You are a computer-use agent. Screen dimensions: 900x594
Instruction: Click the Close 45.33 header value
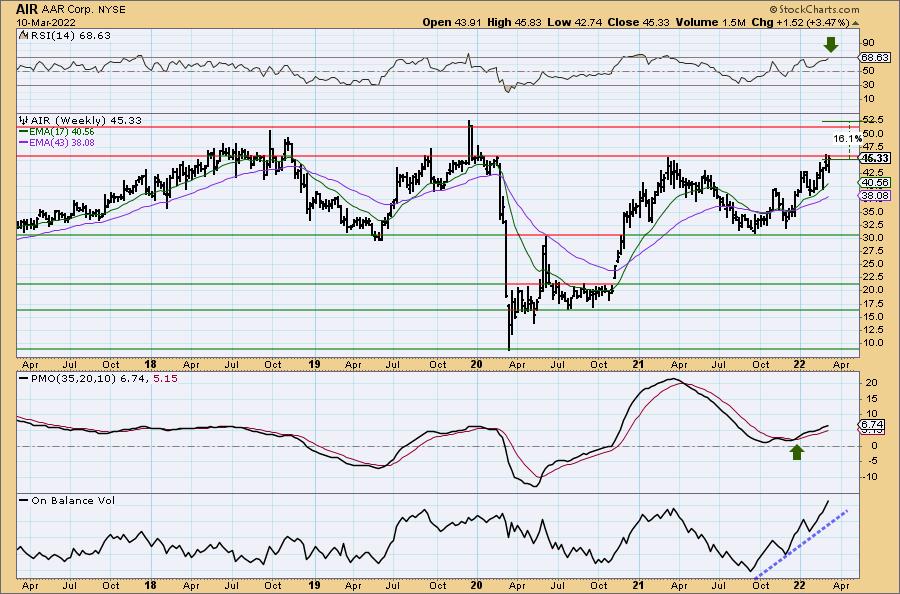(x=639, y=22)
